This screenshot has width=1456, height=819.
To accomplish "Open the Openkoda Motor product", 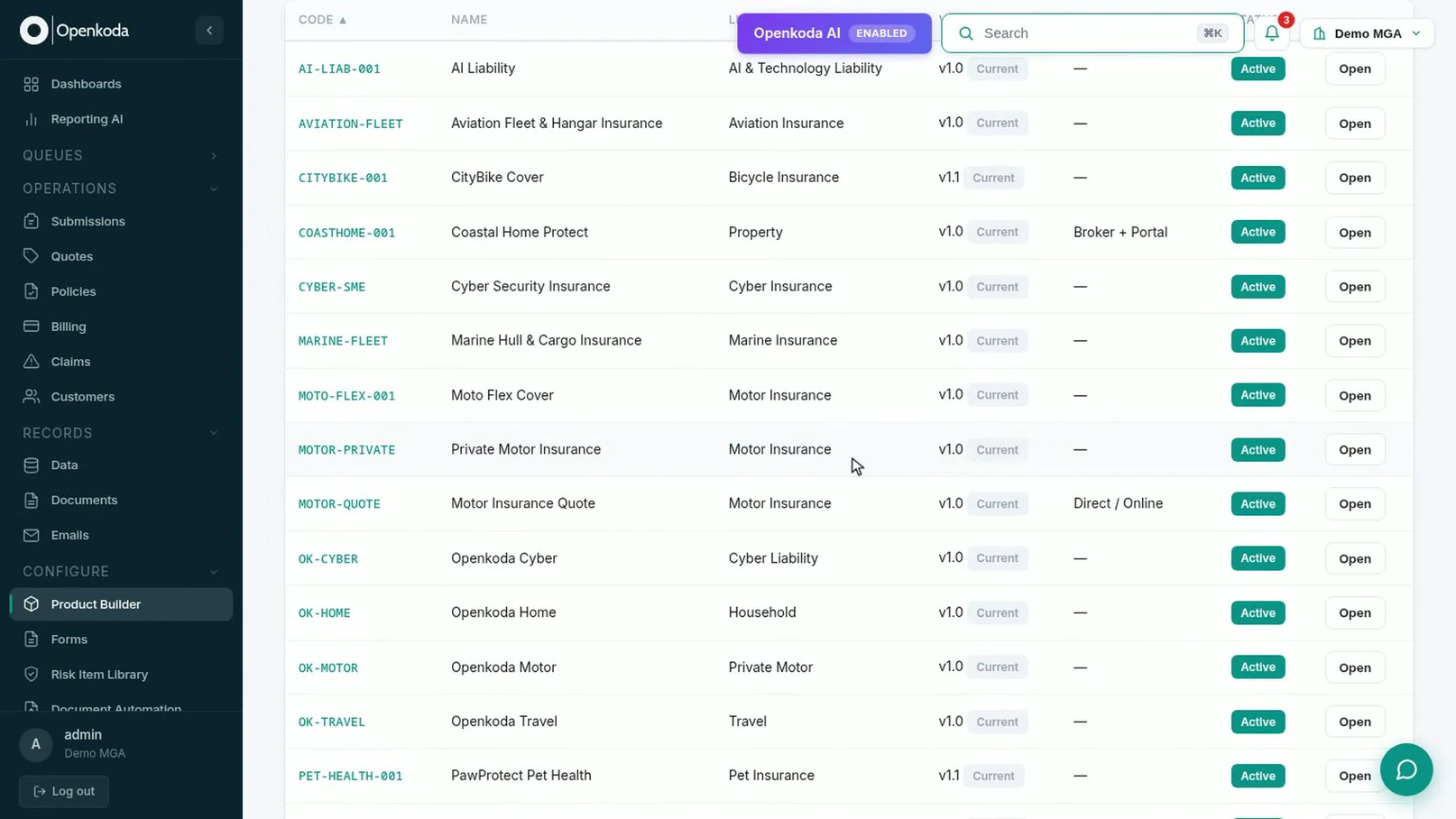I will [x=1355, y=667].
